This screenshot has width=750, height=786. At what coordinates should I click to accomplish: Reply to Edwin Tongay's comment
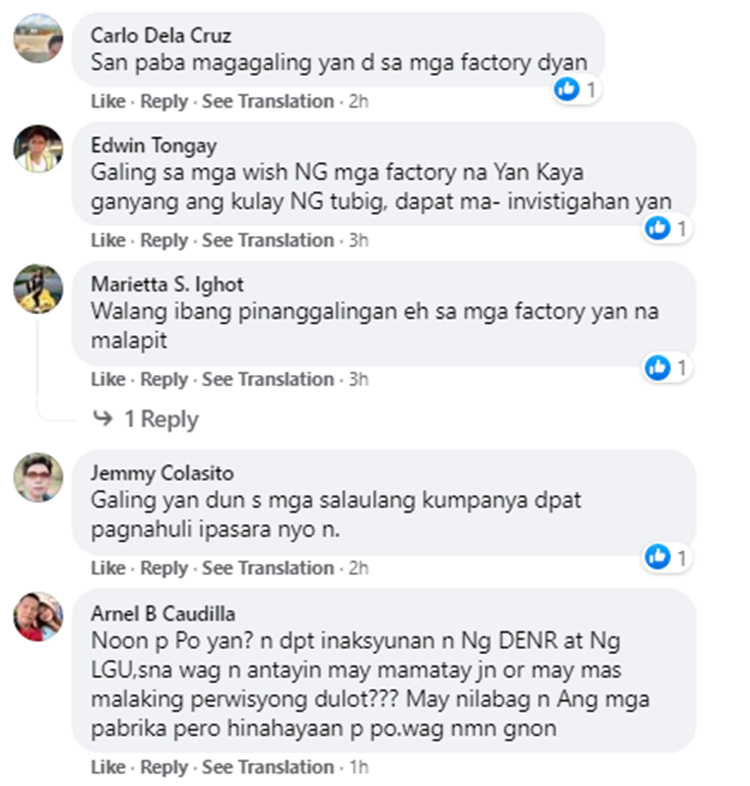point(164,241)
